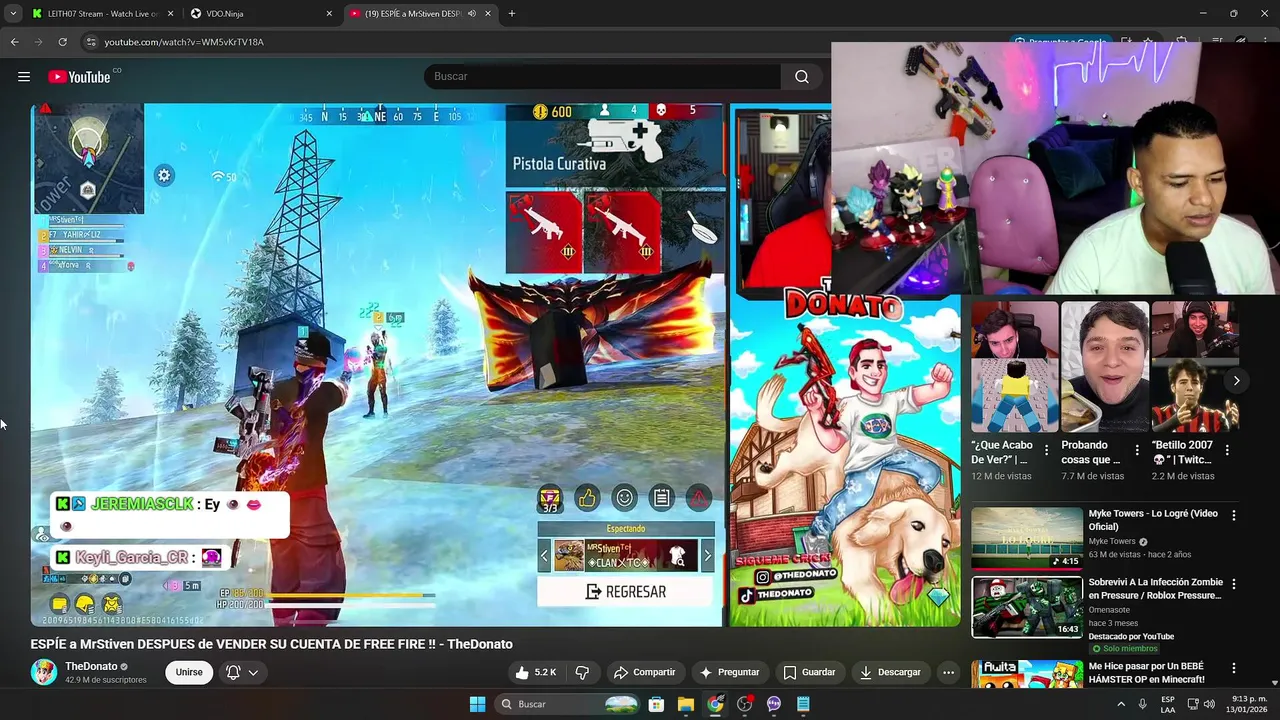Open options for "Me Hice pasar por Un BEBÉ"
The width and height of the screenshot is (1280, 720).
(1233, 668)
